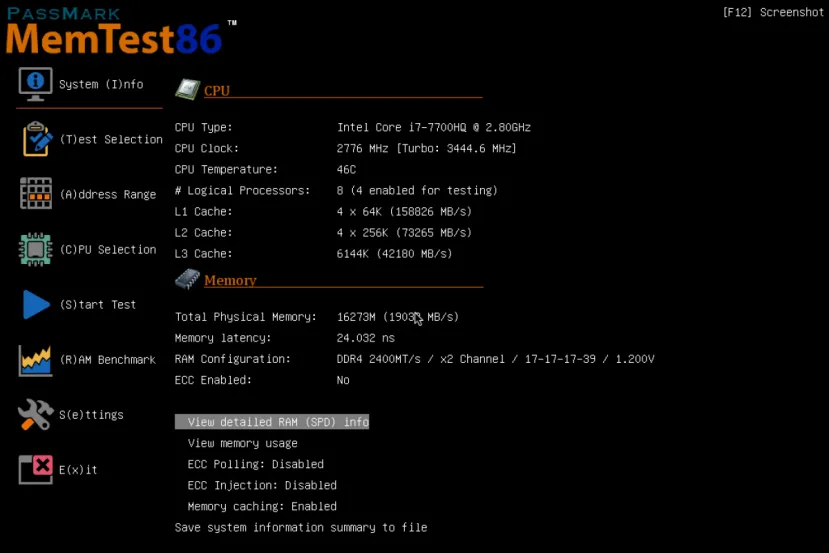The height and width of the screenshot is (553, 829).
Task: Open the (A)ddress Range menu label
Action: [108, 195]
